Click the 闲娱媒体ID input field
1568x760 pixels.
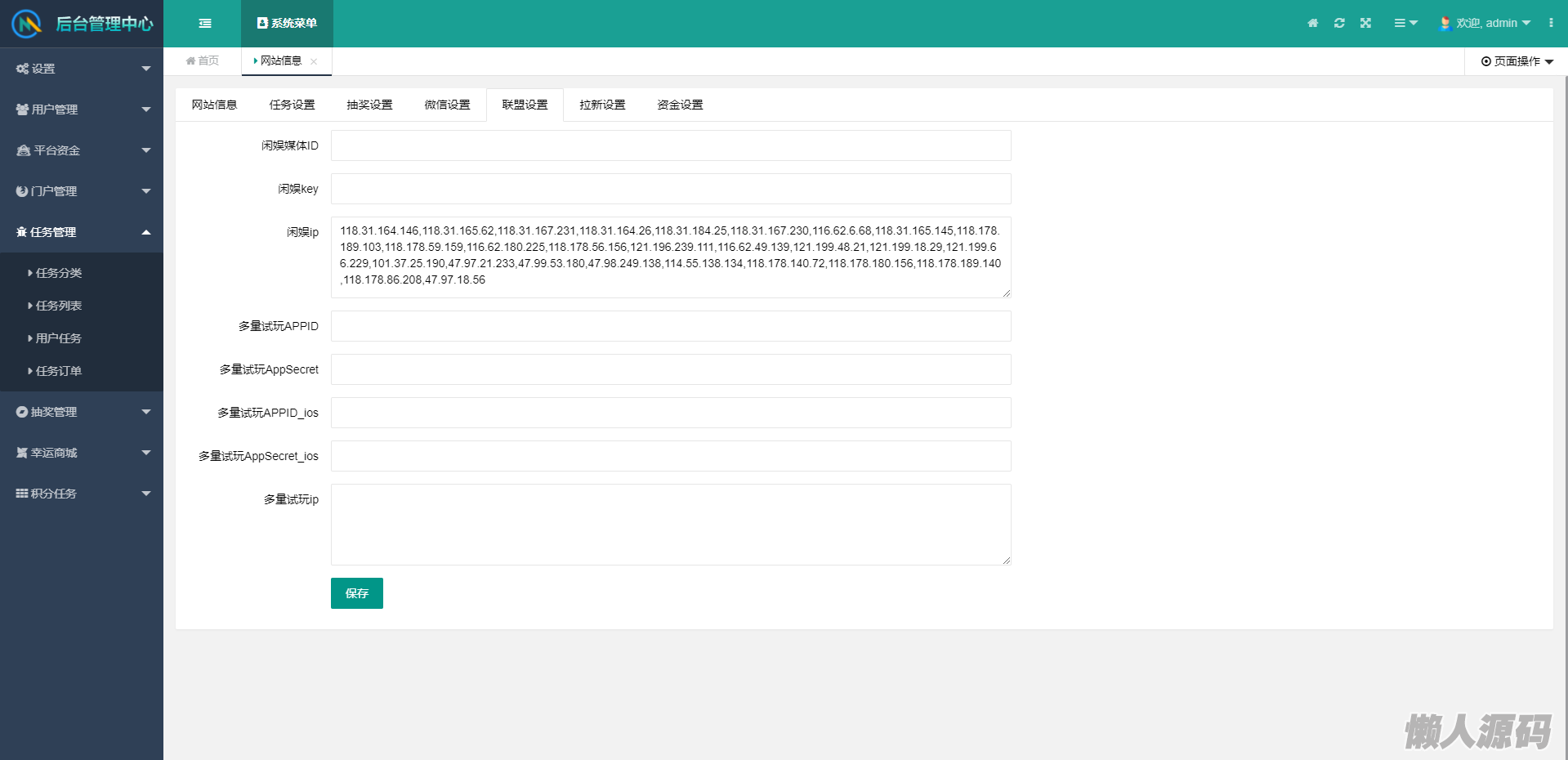click(671, 145)
